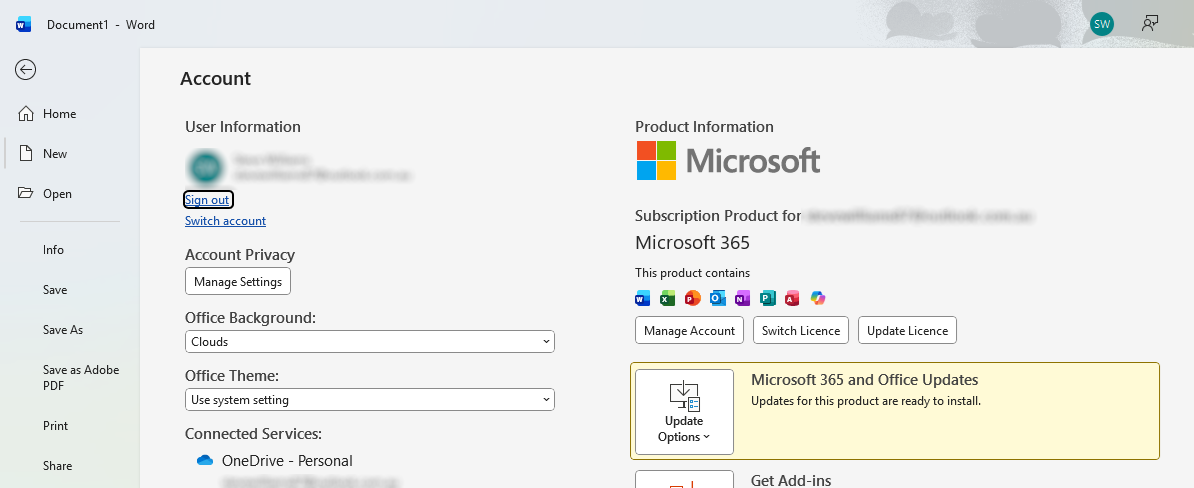Choose Save in the sidebar
This screenshot has height=488, width=1194.
tap(55, 290)
